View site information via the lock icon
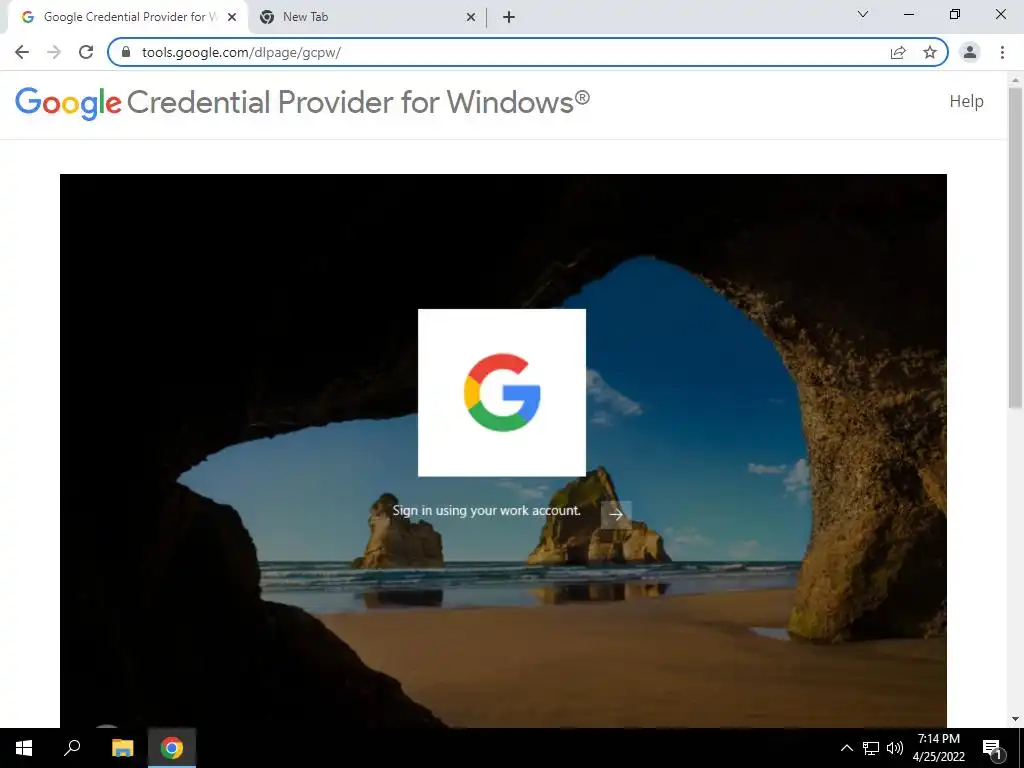Viewport: 1024px width, 768px height. 126,52
